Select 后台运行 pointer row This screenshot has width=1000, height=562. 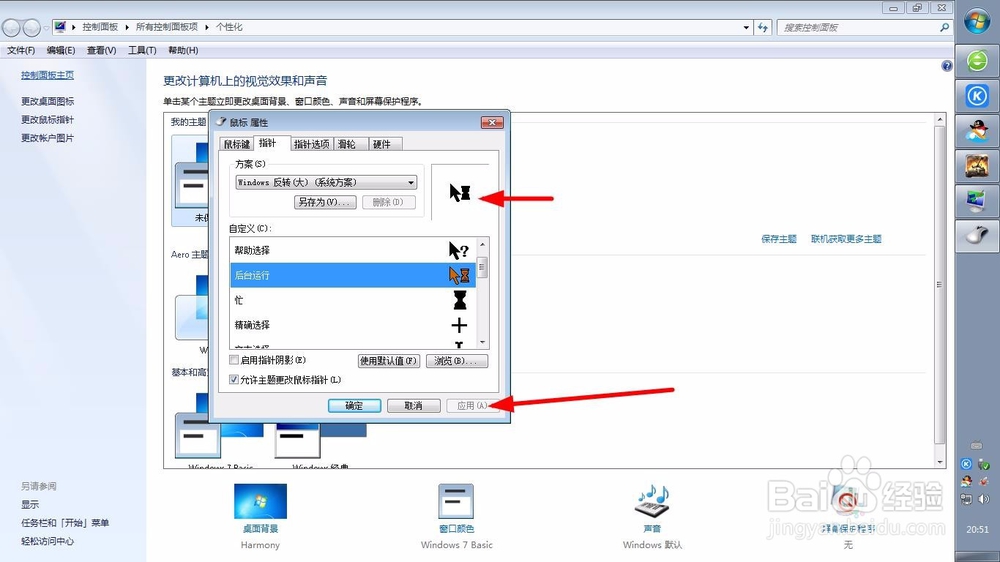(x=353, y=275)
